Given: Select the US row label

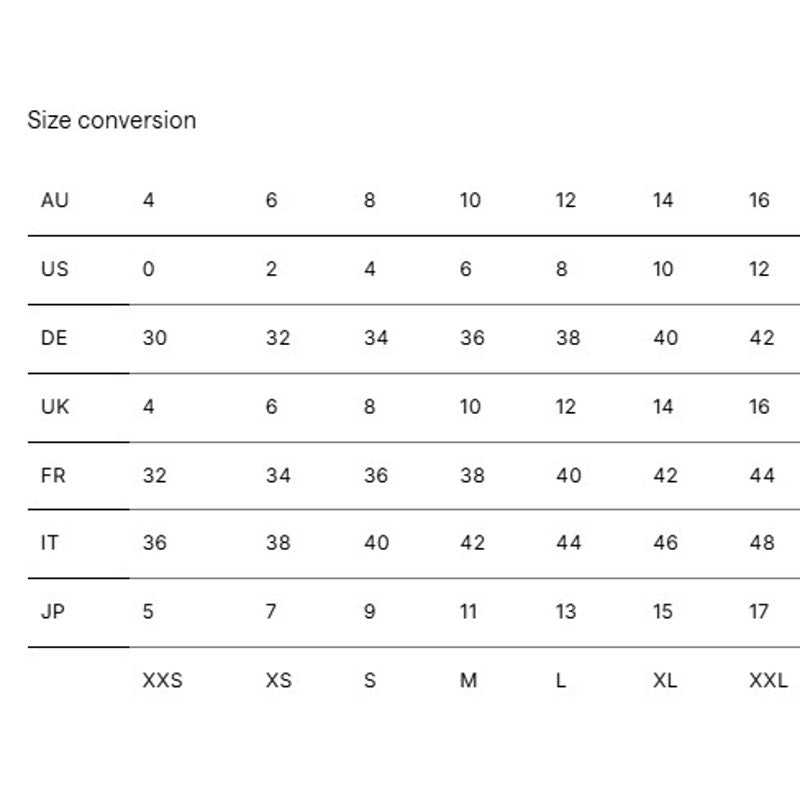Looking at the screenshot, I should click(55, 269).
